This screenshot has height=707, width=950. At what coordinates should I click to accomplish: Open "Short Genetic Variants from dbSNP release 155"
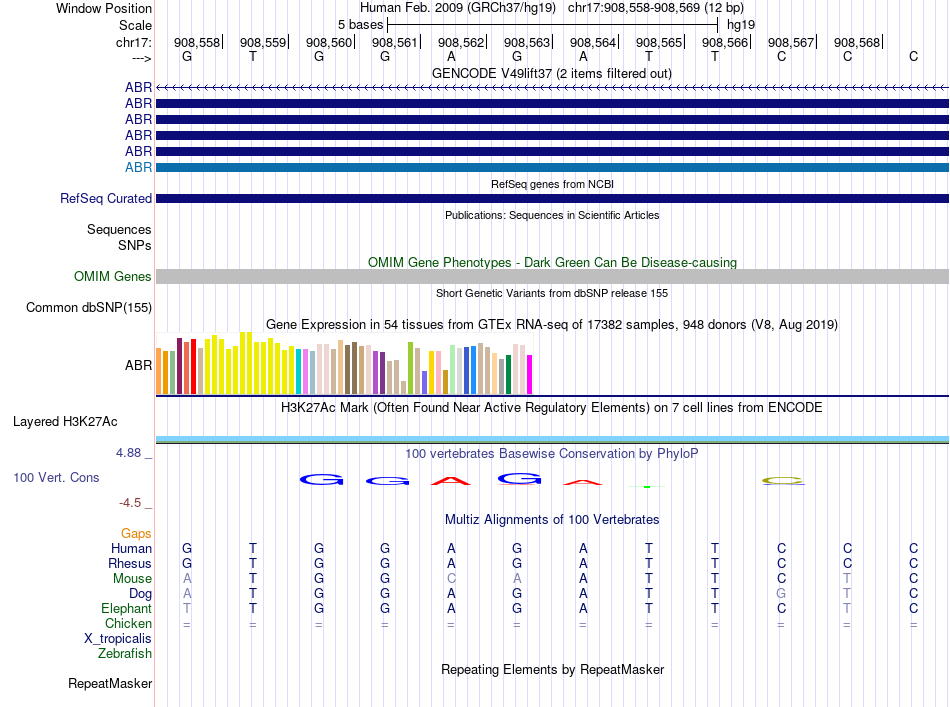[552, 293]
